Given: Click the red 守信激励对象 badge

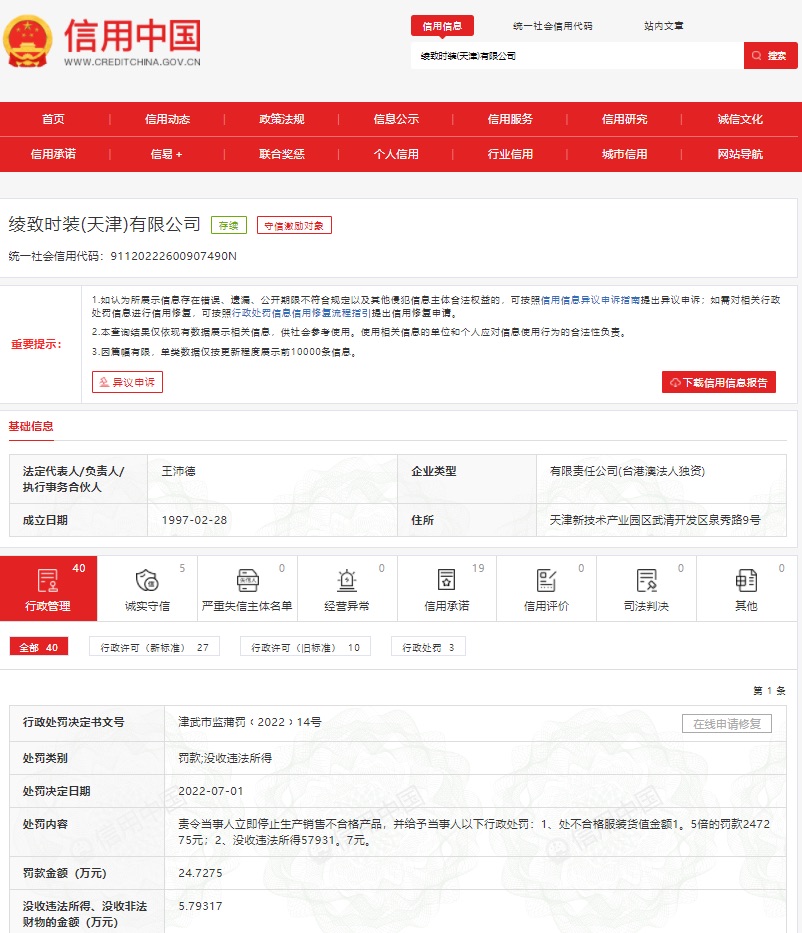Looking at the screenshot, I should tap(294, 226).
